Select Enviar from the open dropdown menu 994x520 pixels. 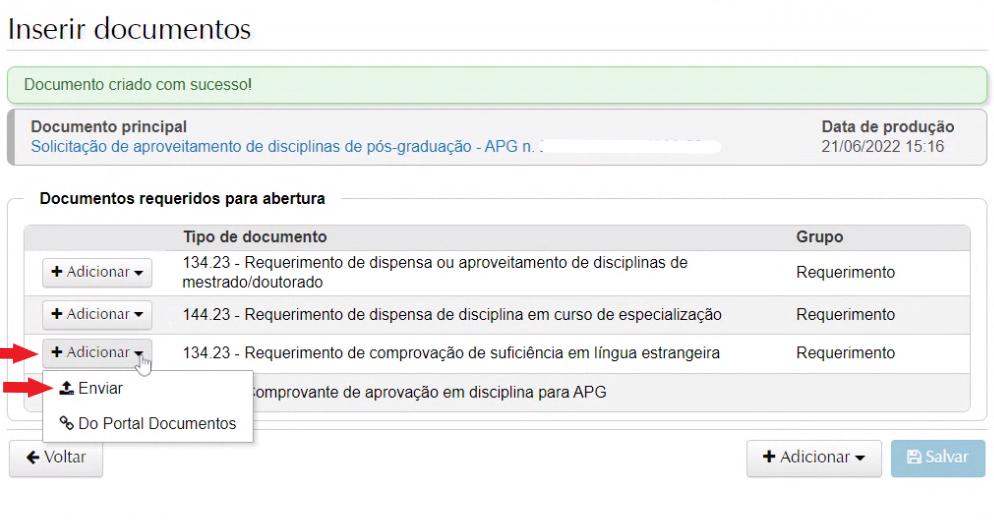click(100, 388)
